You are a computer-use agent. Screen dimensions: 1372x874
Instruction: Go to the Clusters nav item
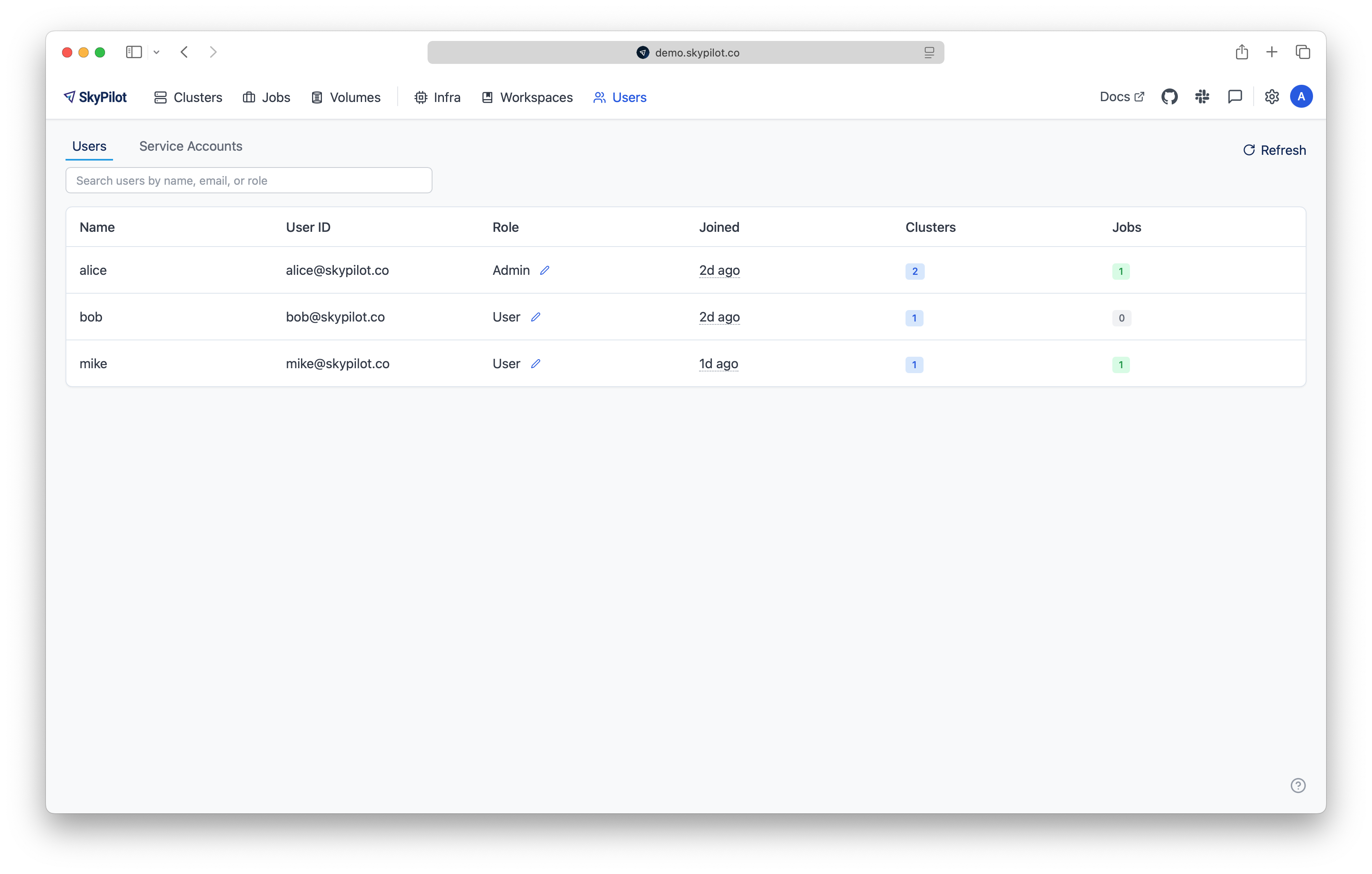tap(188, 97)
